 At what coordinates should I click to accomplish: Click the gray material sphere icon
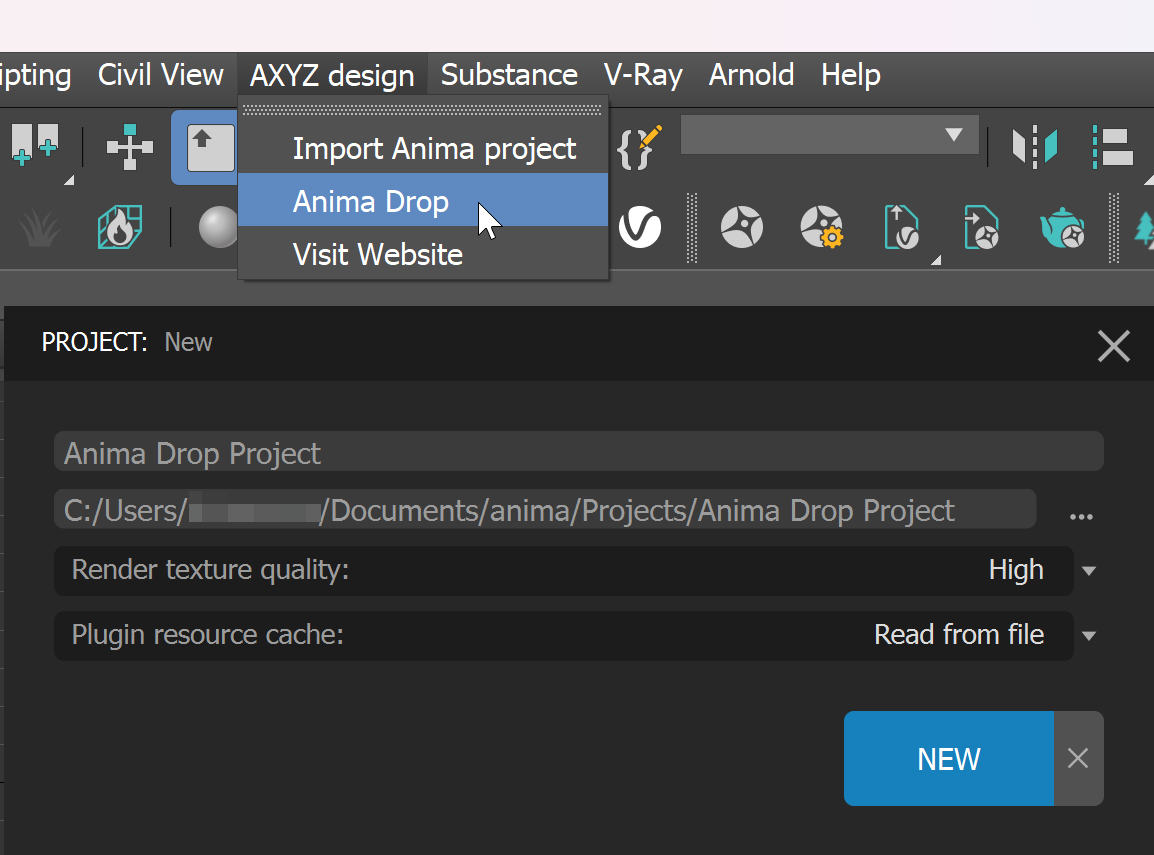219,227
